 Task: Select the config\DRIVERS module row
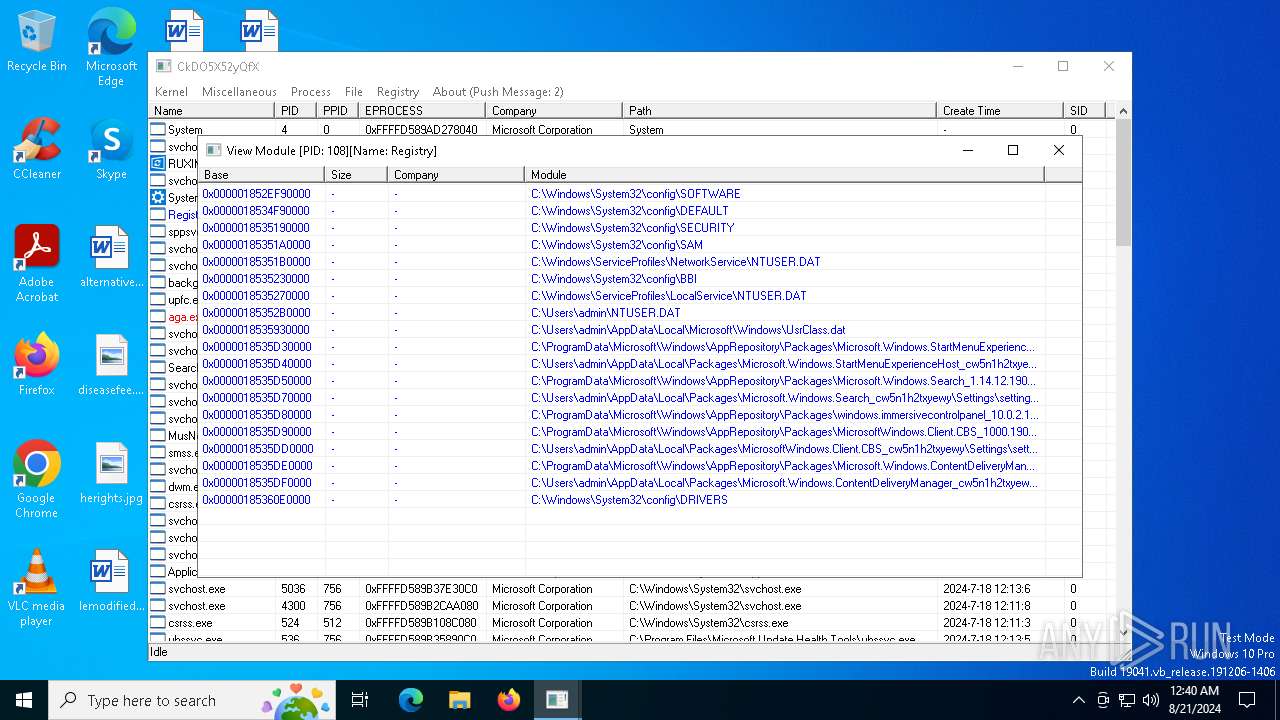coord(640,500)
